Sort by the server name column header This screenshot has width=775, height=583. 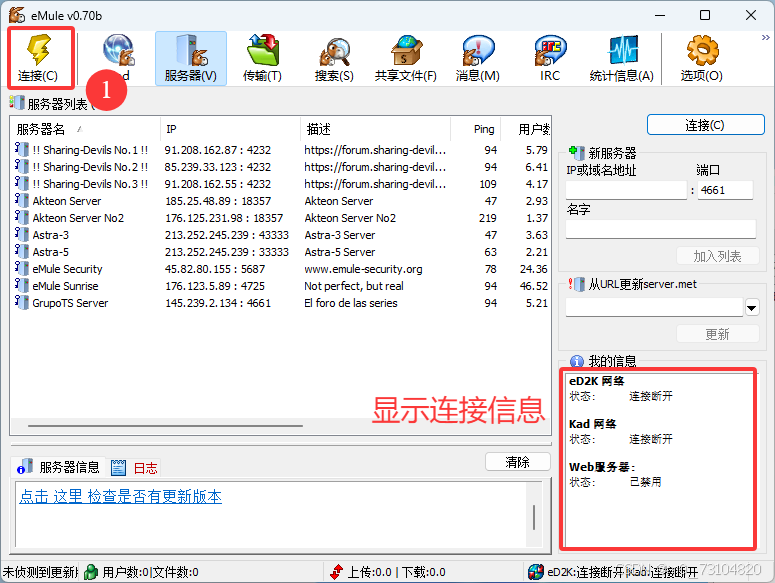coord(85,129)
